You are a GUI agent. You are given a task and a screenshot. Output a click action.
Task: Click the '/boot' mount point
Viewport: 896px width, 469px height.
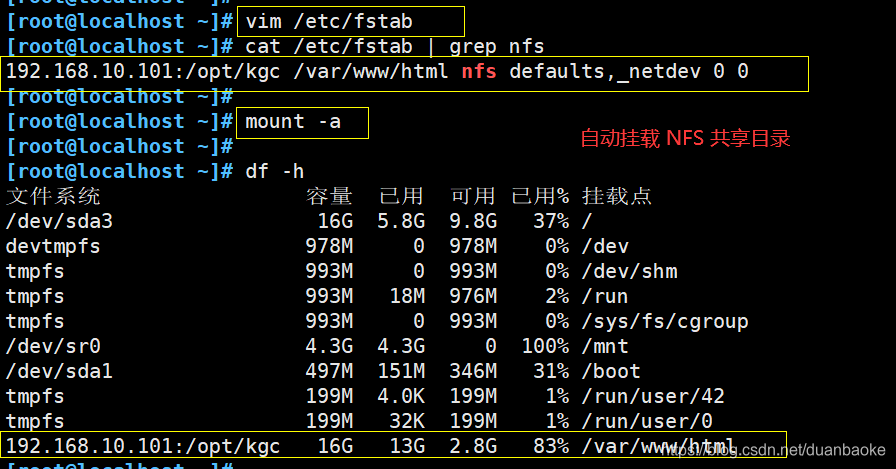click(x=611, y=372)
